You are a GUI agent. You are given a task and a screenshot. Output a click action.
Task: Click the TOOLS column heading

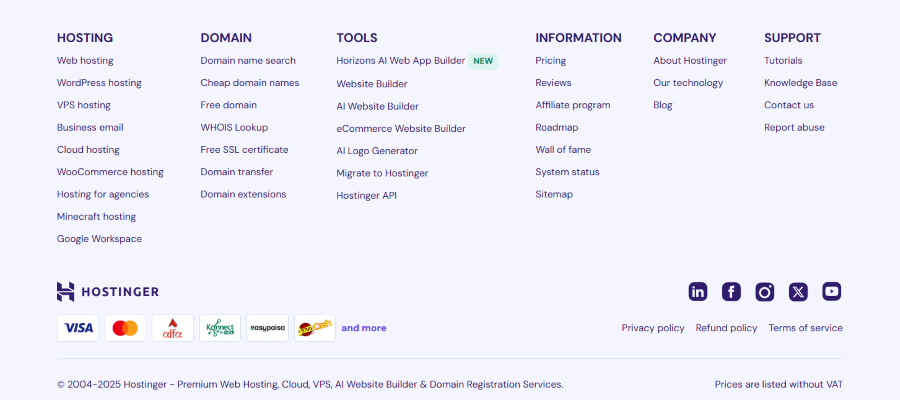[357, 38]
